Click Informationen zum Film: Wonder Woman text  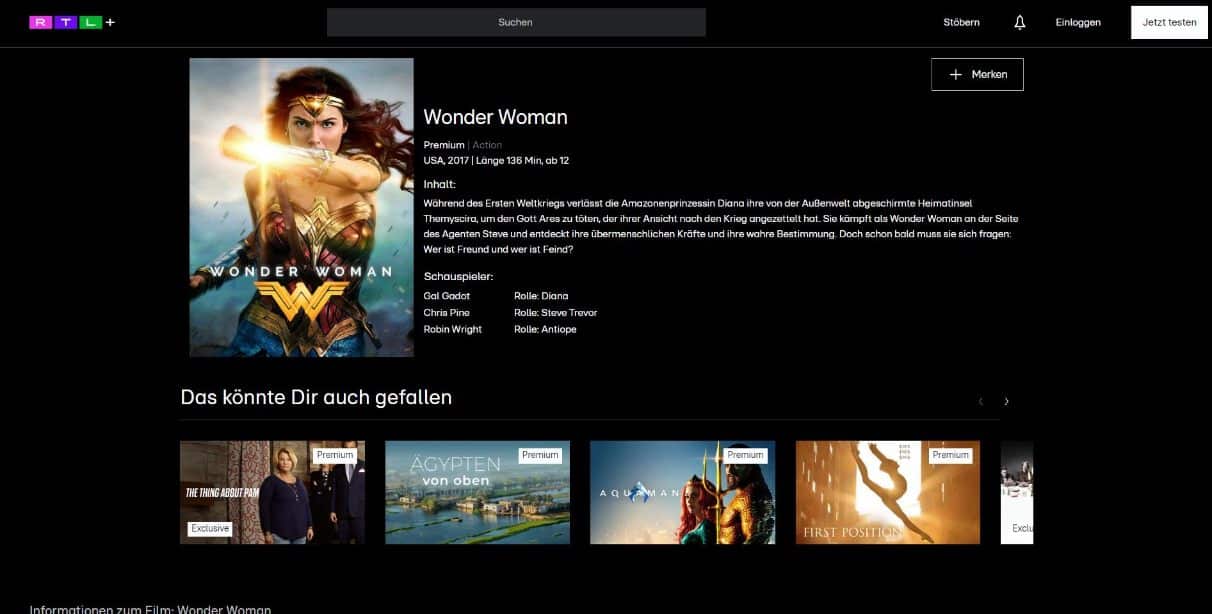[150, 608]
